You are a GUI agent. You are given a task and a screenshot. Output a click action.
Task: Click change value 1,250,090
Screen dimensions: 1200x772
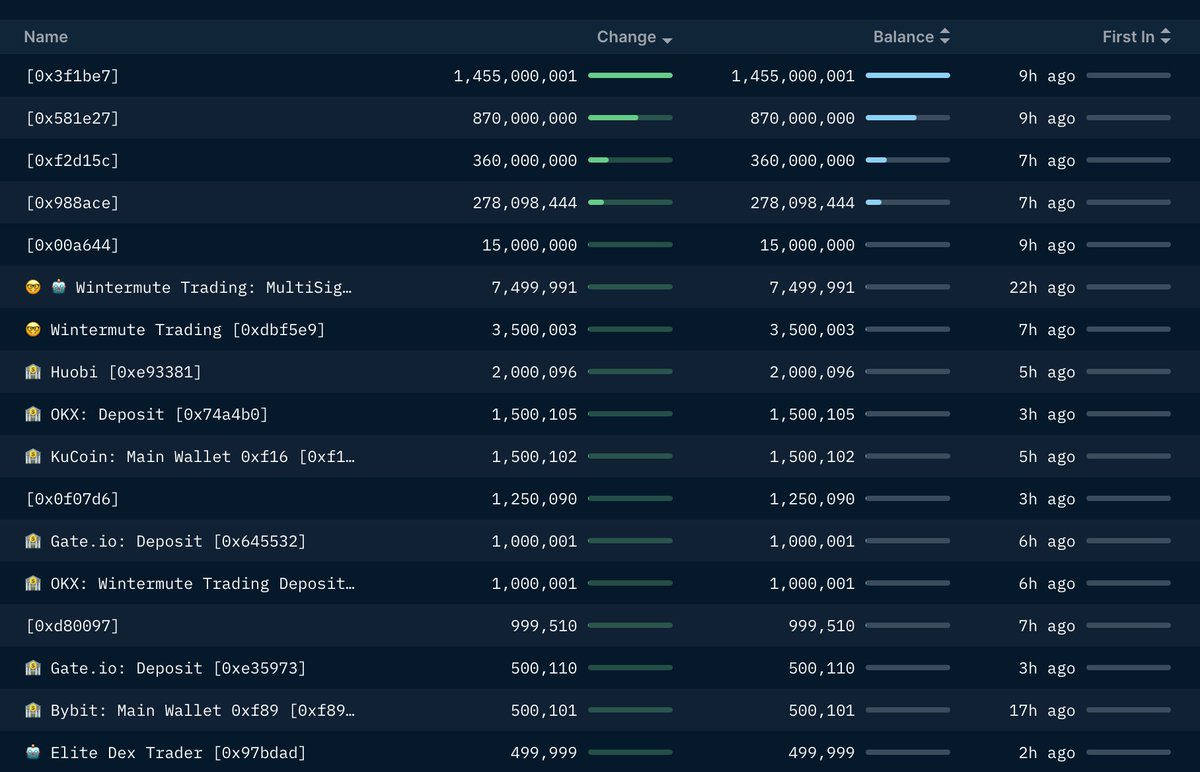(x=535, y=499)
